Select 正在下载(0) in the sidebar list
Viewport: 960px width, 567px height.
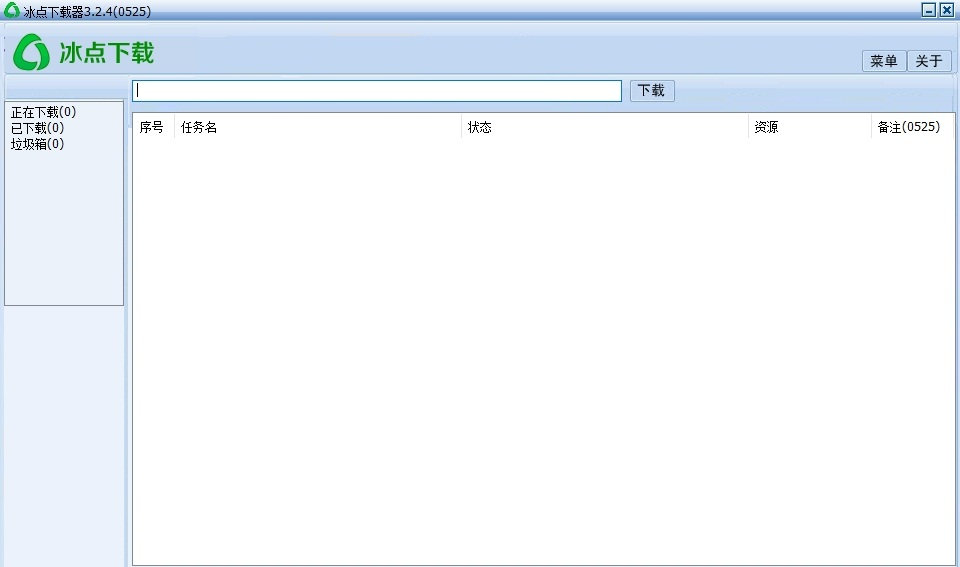pos(43,112)
